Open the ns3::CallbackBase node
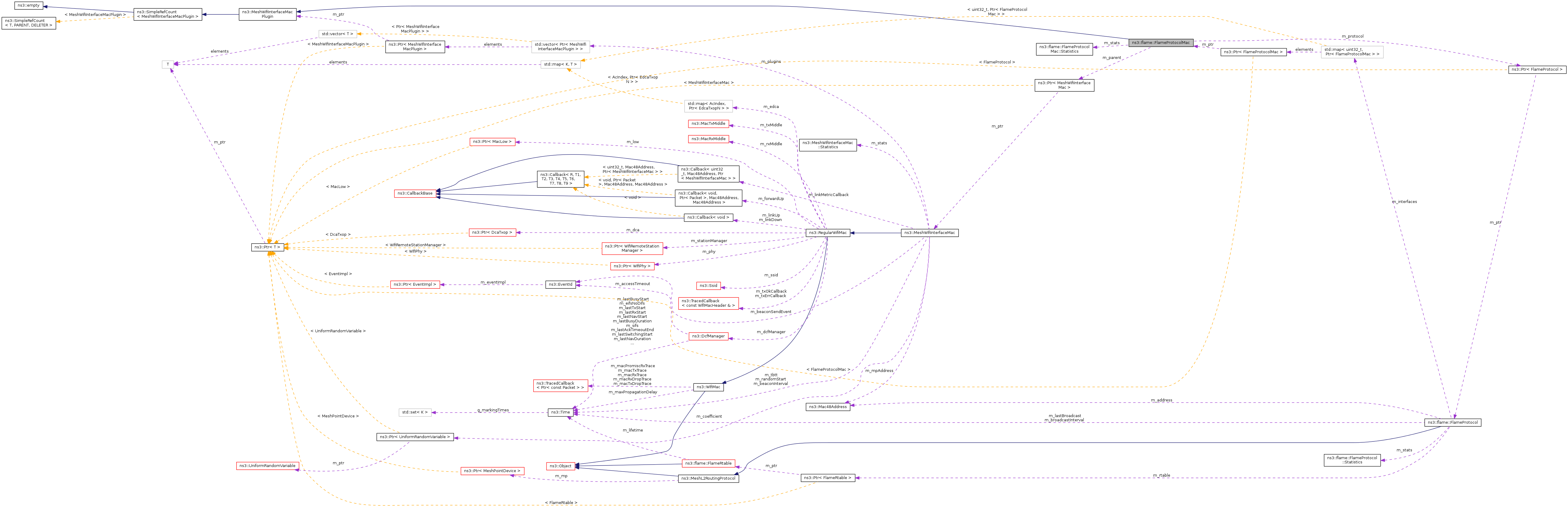This screenshot has width=1568, height=507. 415,194
